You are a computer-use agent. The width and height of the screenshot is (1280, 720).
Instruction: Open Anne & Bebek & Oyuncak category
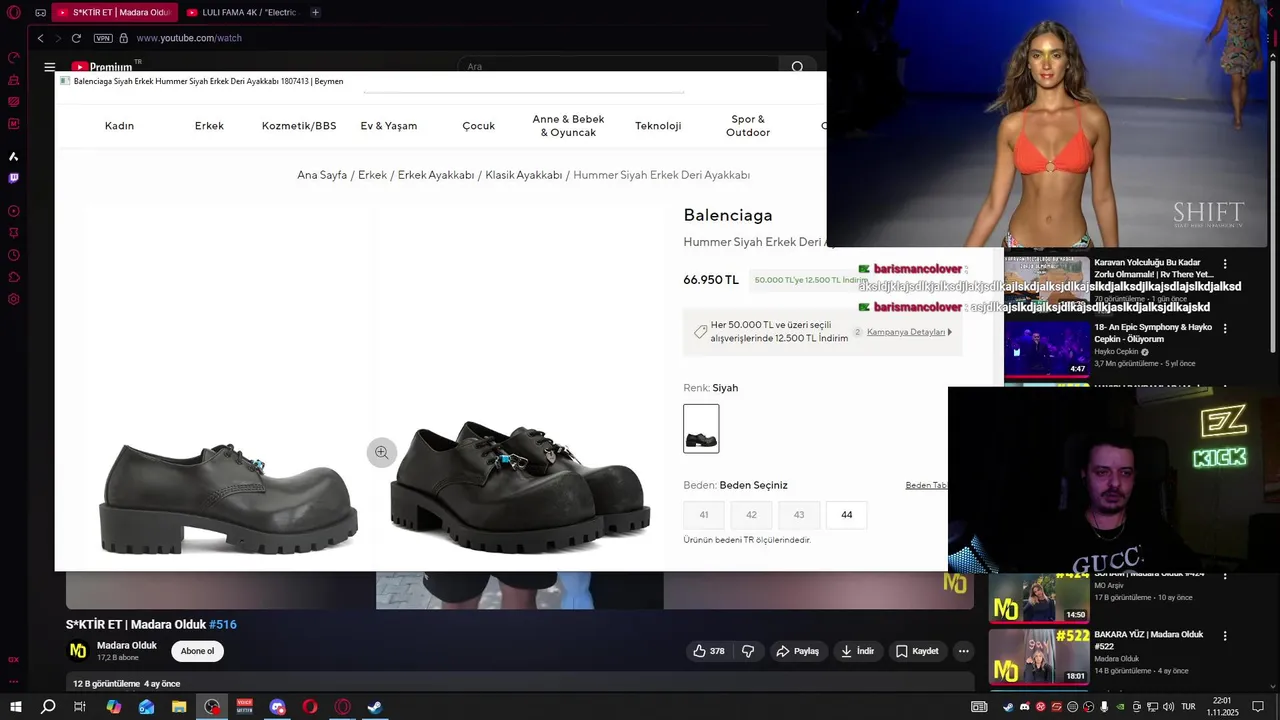pos(568,126)
